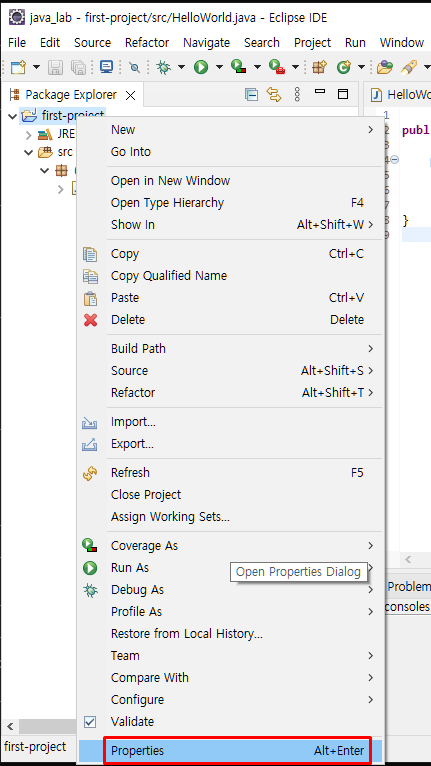Switch to the HelloWorld editor tab
This screenshot has width=431, height=766.
click(x=401, y=95)
